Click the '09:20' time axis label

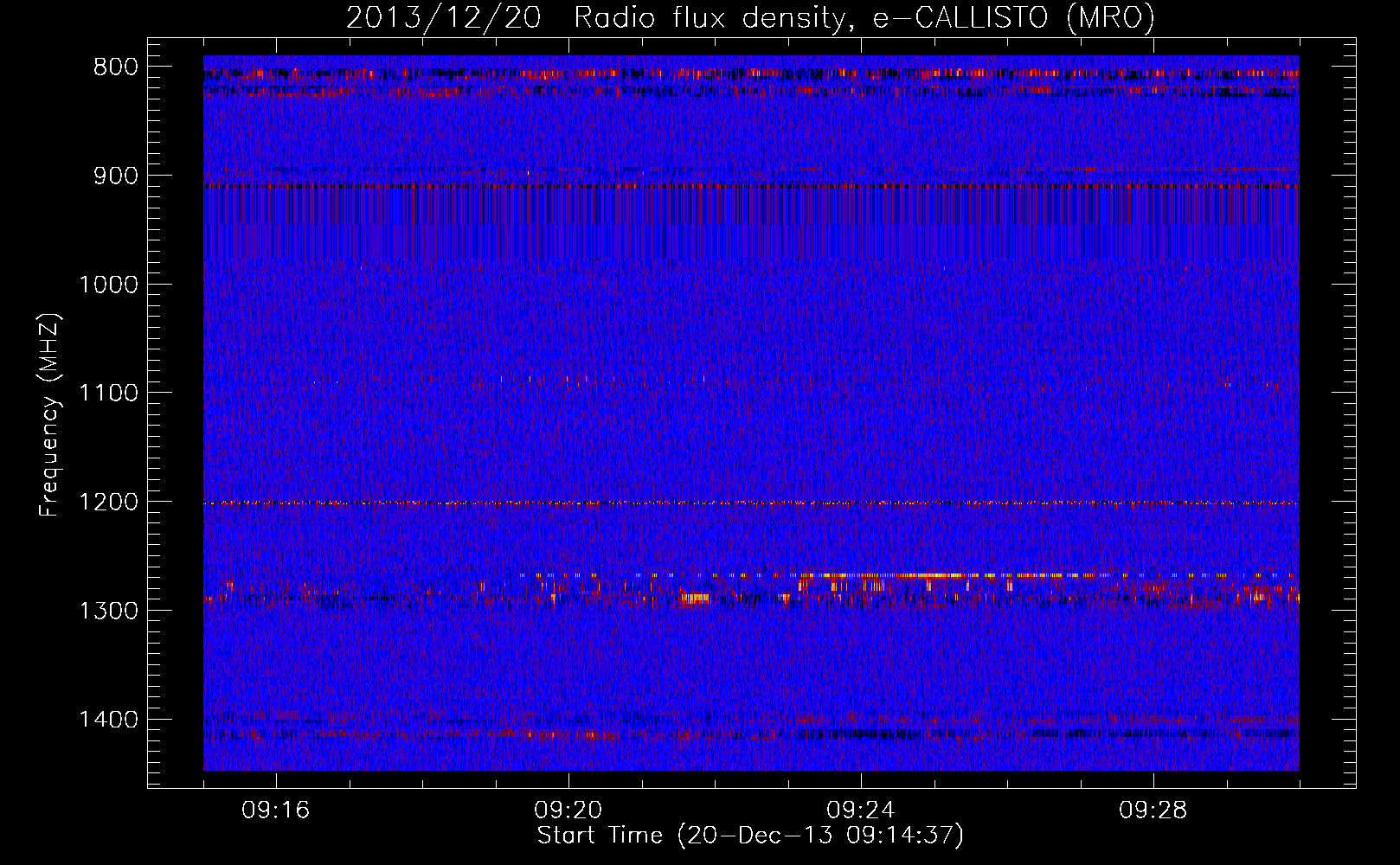click(568, 811)
